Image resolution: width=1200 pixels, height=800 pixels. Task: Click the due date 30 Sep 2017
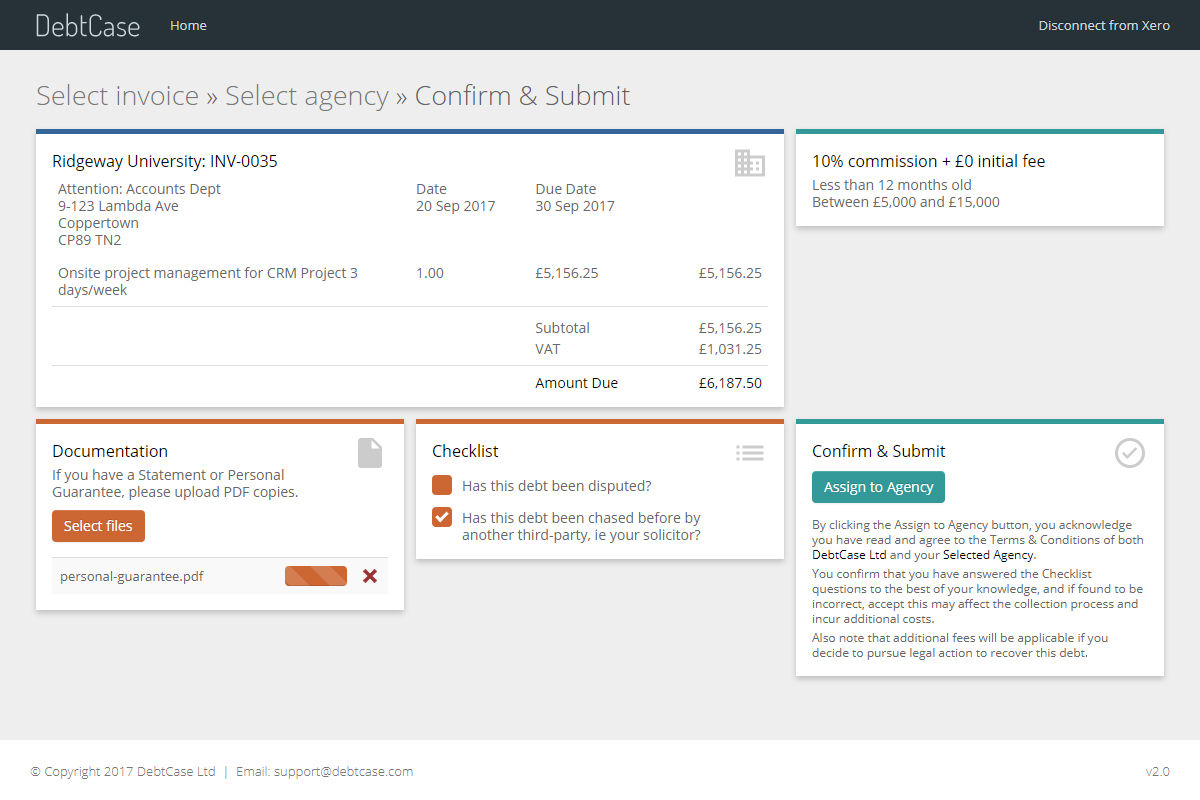point(575,206)
